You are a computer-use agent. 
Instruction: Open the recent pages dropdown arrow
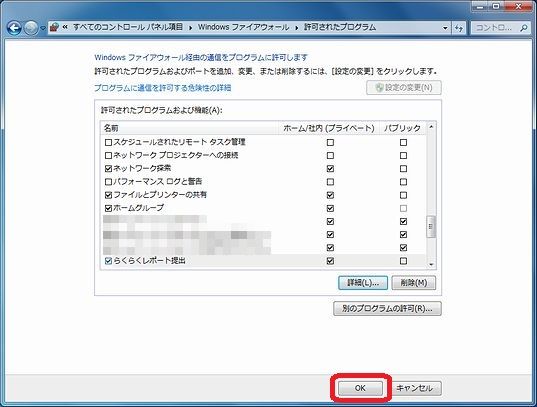[x=43, y=28]
